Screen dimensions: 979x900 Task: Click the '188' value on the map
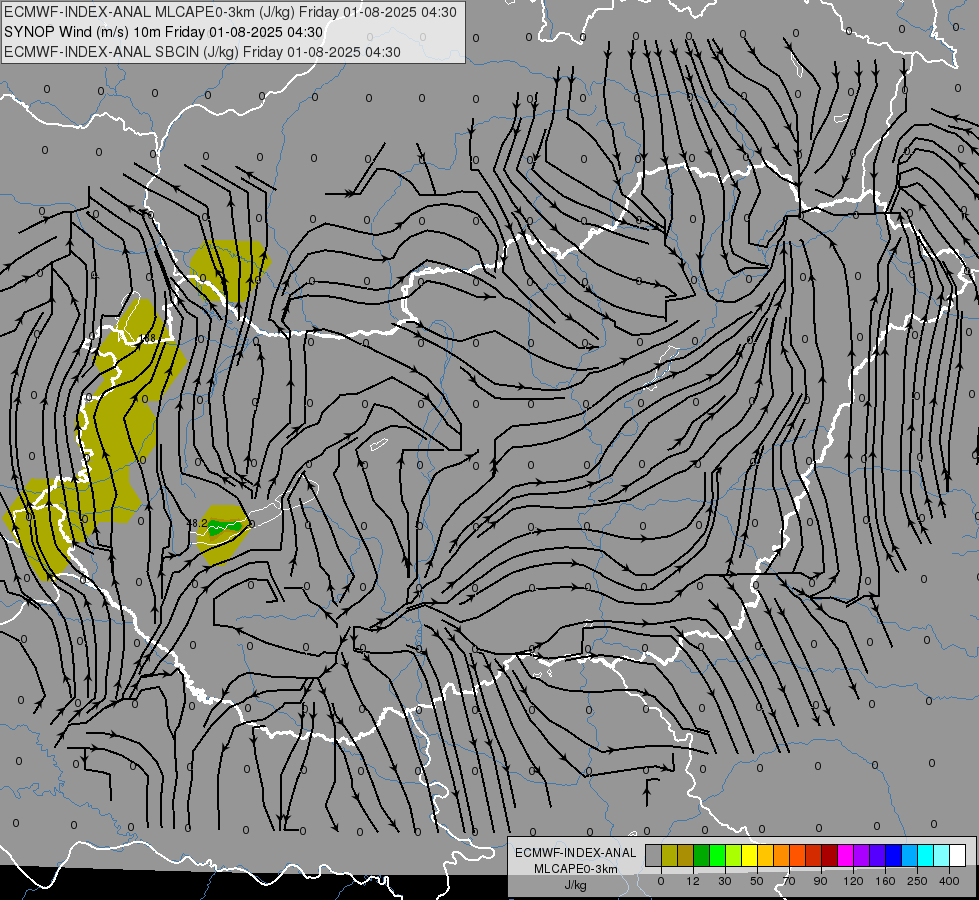[147, 338]
